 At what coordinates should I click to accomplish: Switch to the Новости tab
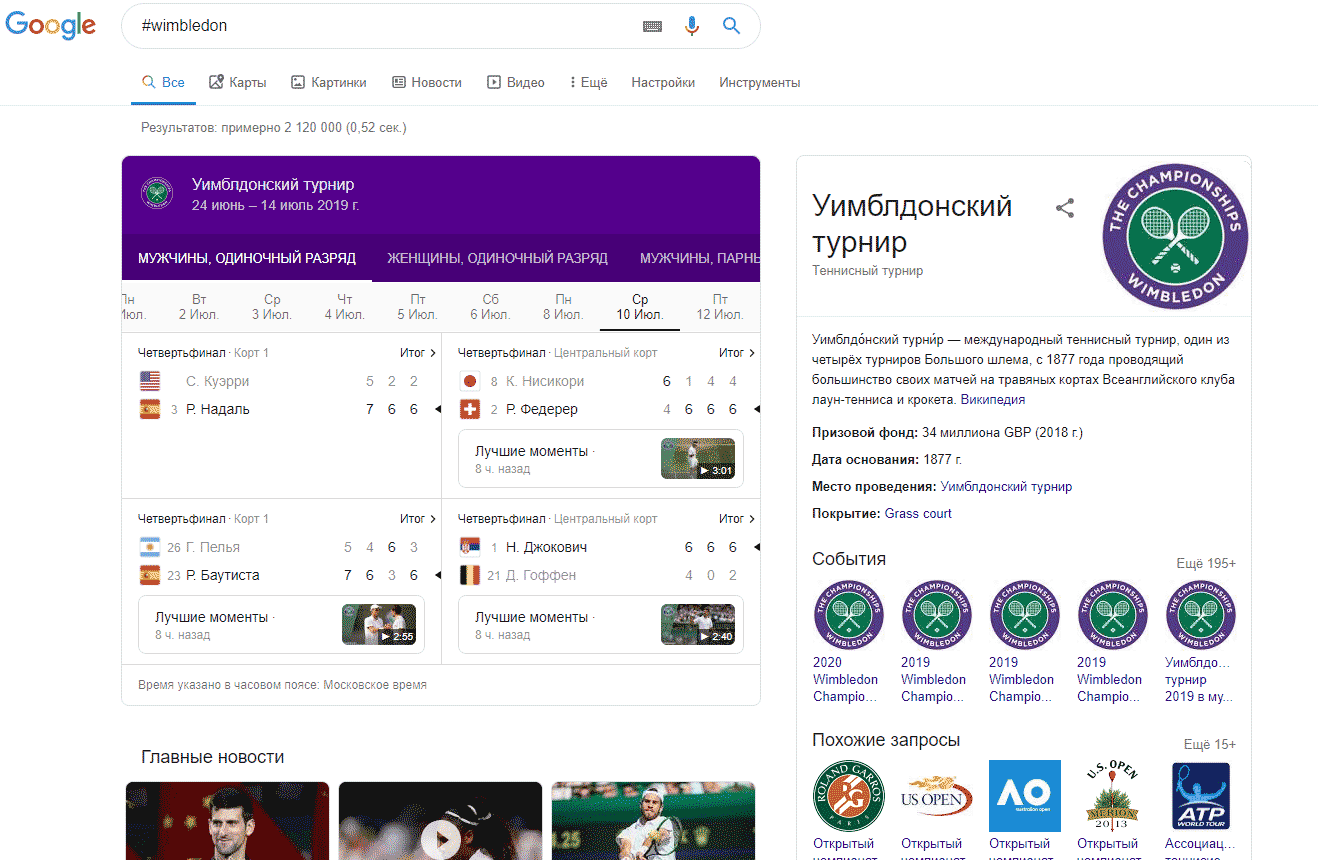pos(427,82)
